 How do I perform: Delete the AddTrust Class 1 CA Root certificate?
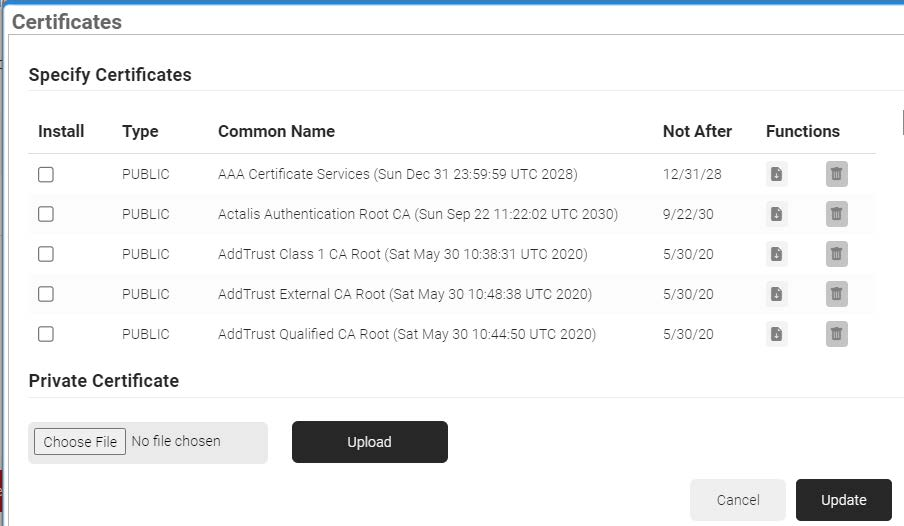click(837, 254)
